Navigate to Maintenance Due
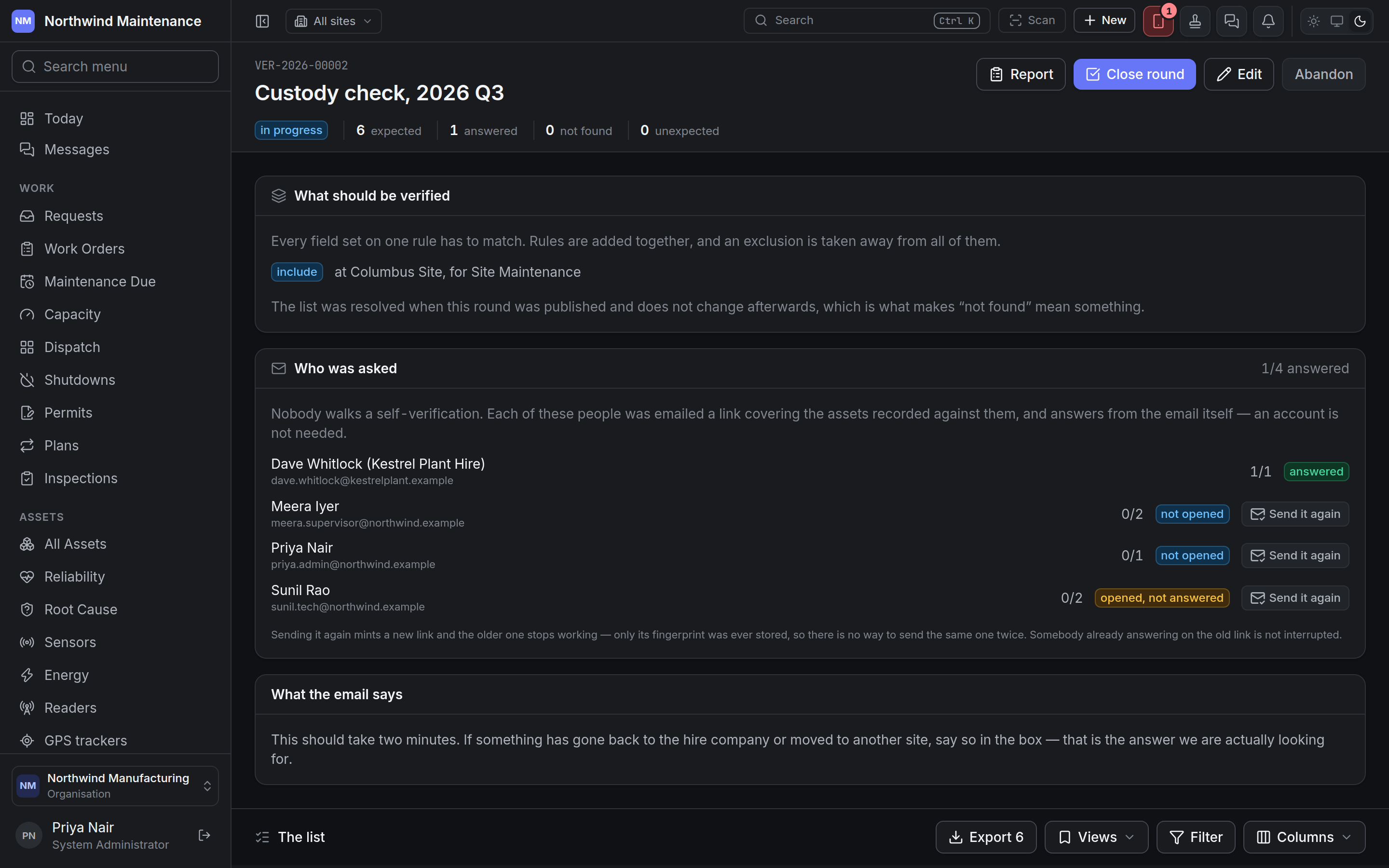 (x=115, y=281)
